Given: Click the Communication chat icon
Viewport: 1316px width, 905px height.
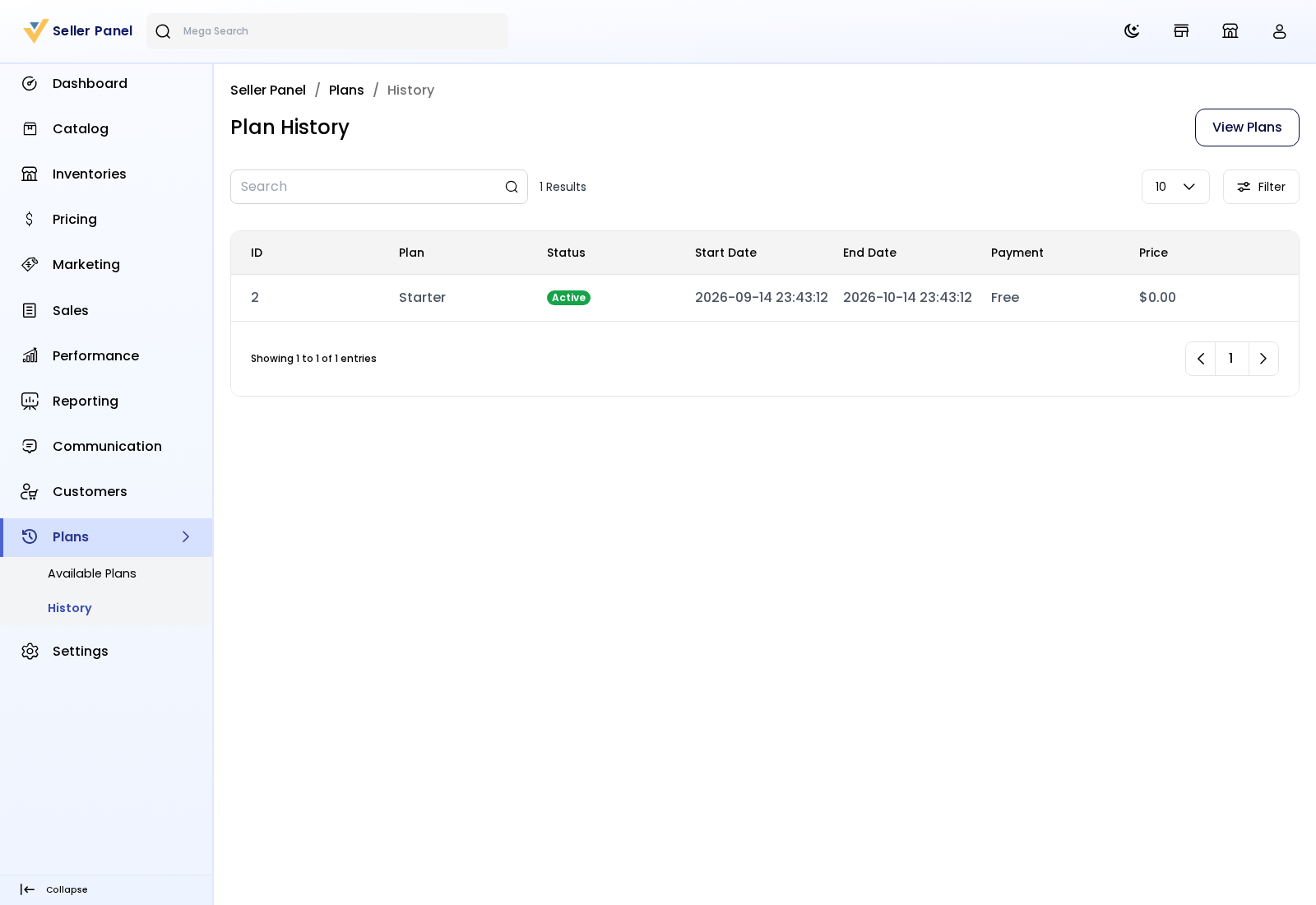Looking at the screenshot, I should (x=30, y=447).
